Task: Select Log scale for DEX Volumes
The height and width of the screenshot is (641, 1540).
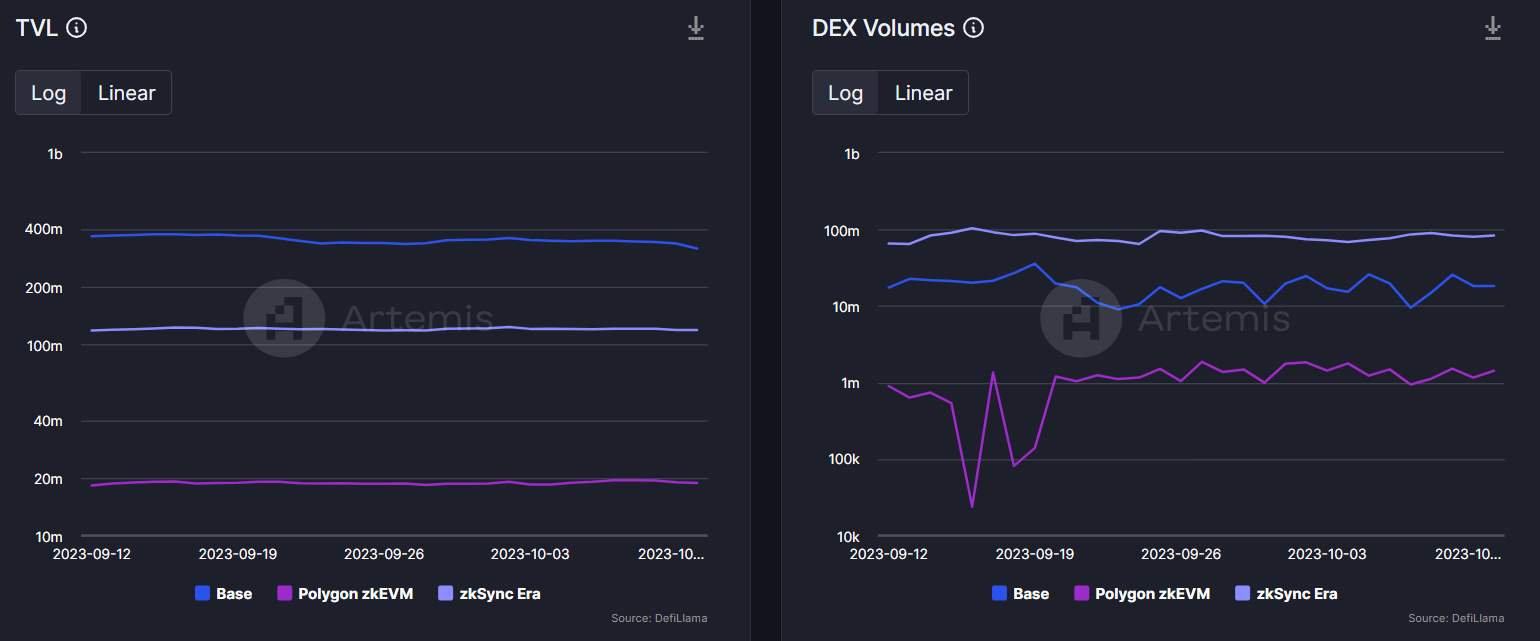Action: pyautogui.click(x=845, y=93)
